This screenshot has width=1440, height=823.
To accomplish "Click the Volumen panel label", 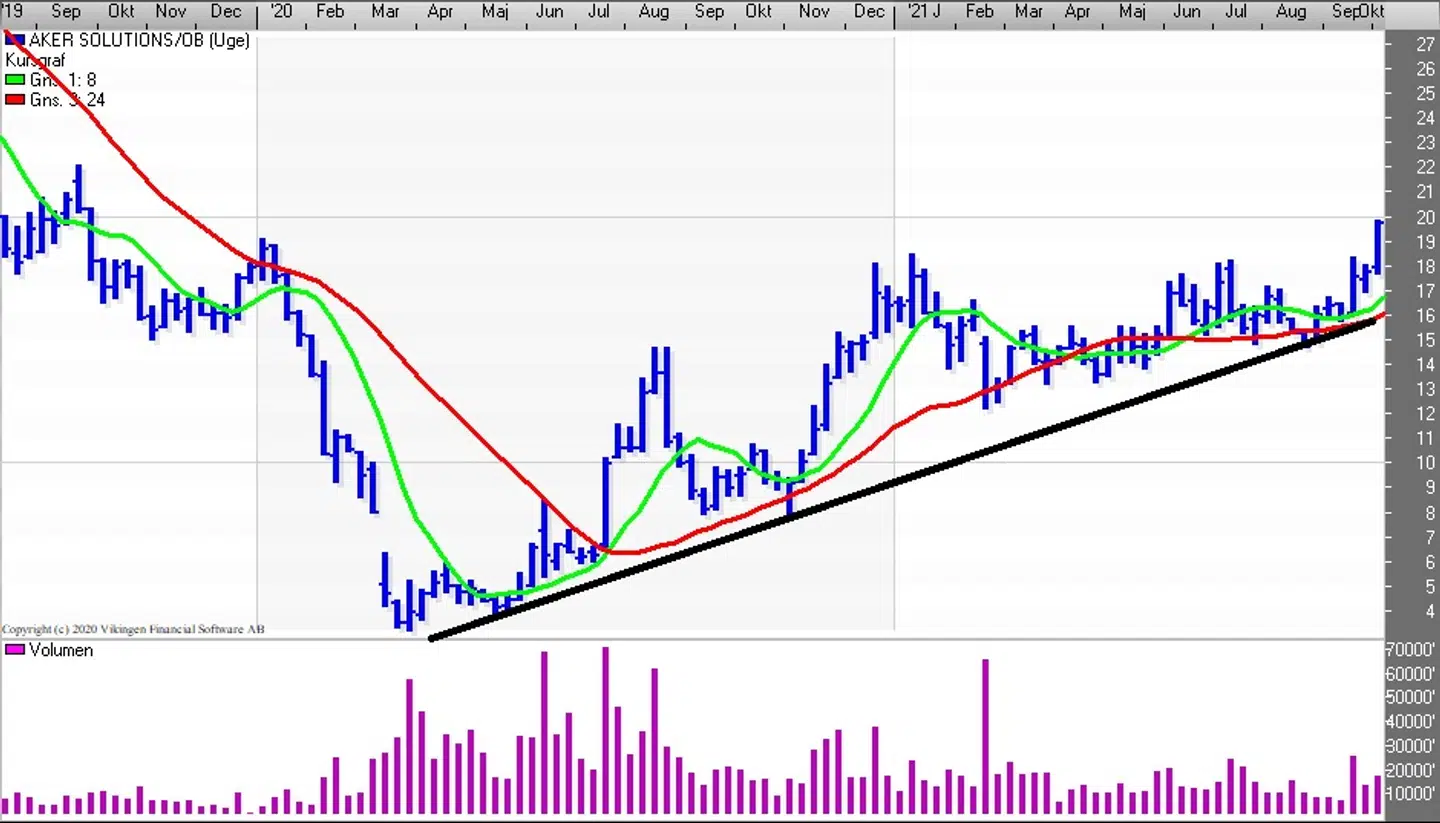I will [x=61, y=650].
